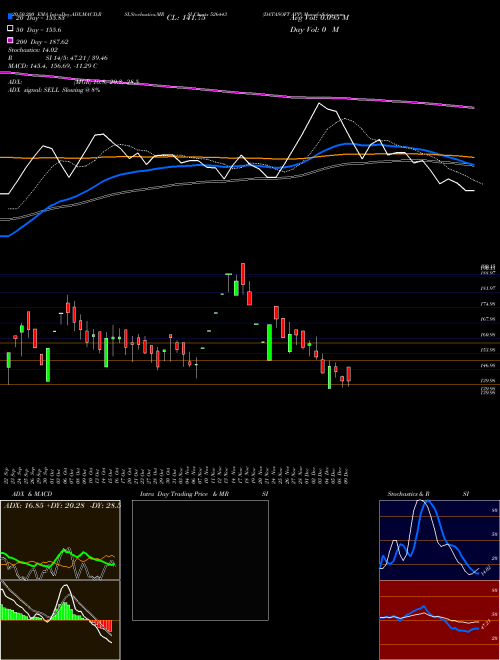Click the white 50 Day legend swatch
Viewport: 500px width, 660px height.
pos(10,29)
